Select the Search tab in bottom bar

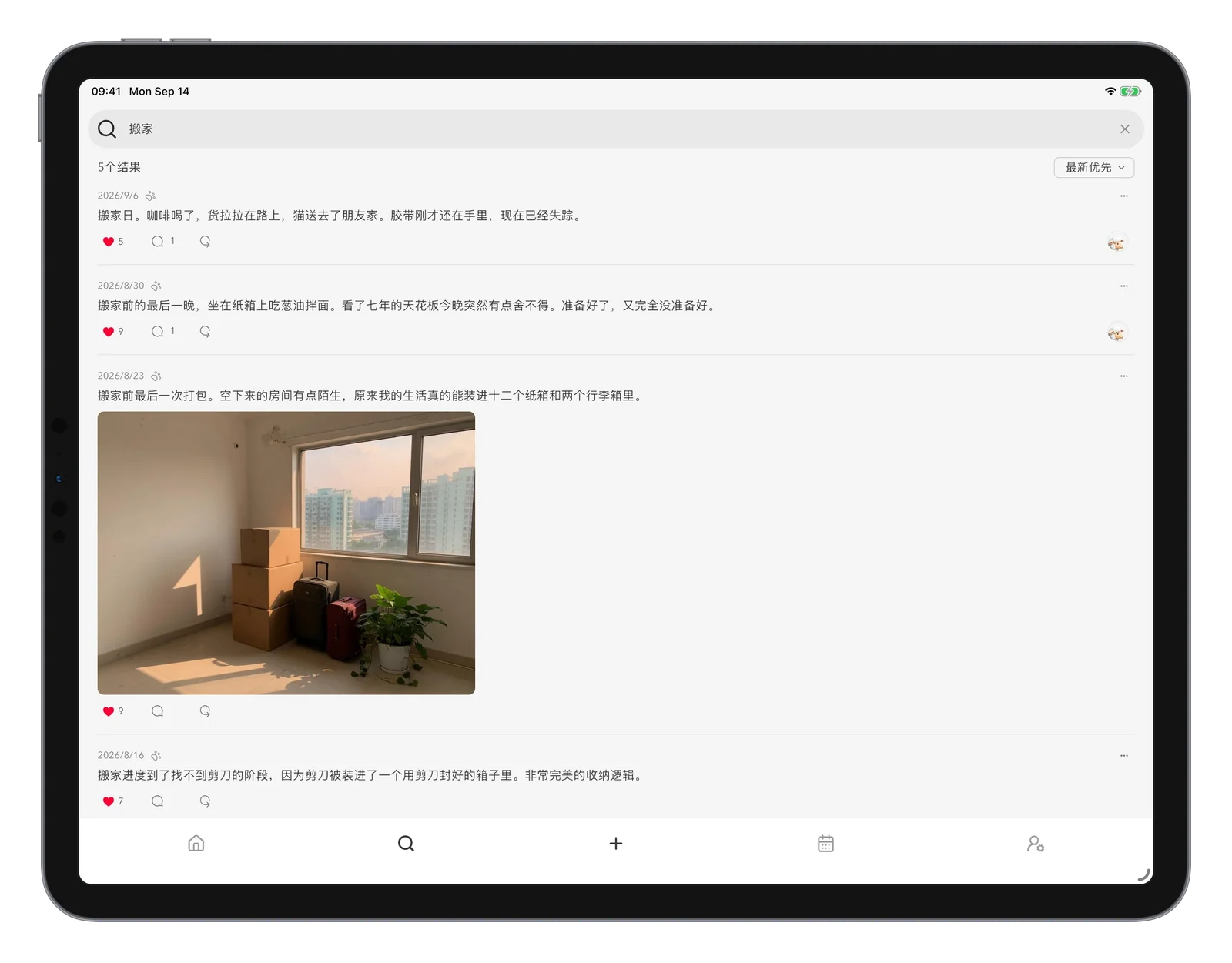(x=406, y=844)
